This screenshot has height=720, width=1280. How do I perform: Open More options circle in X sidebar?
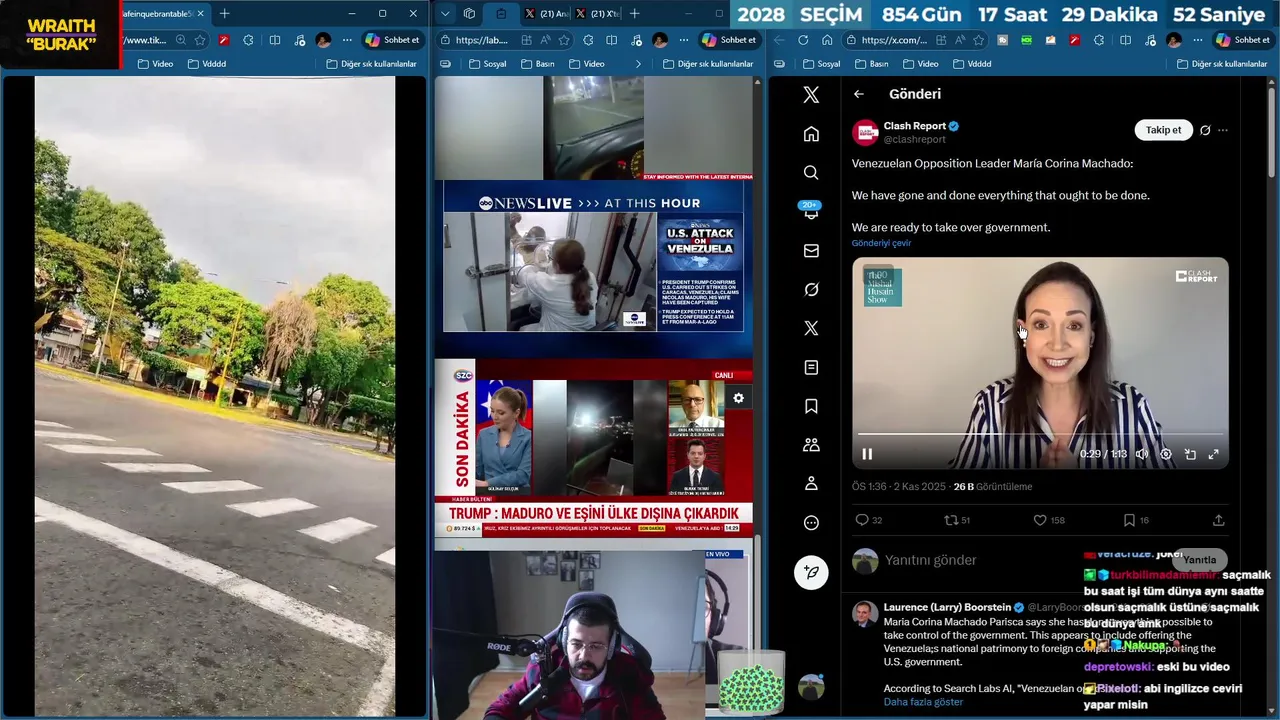811,523
